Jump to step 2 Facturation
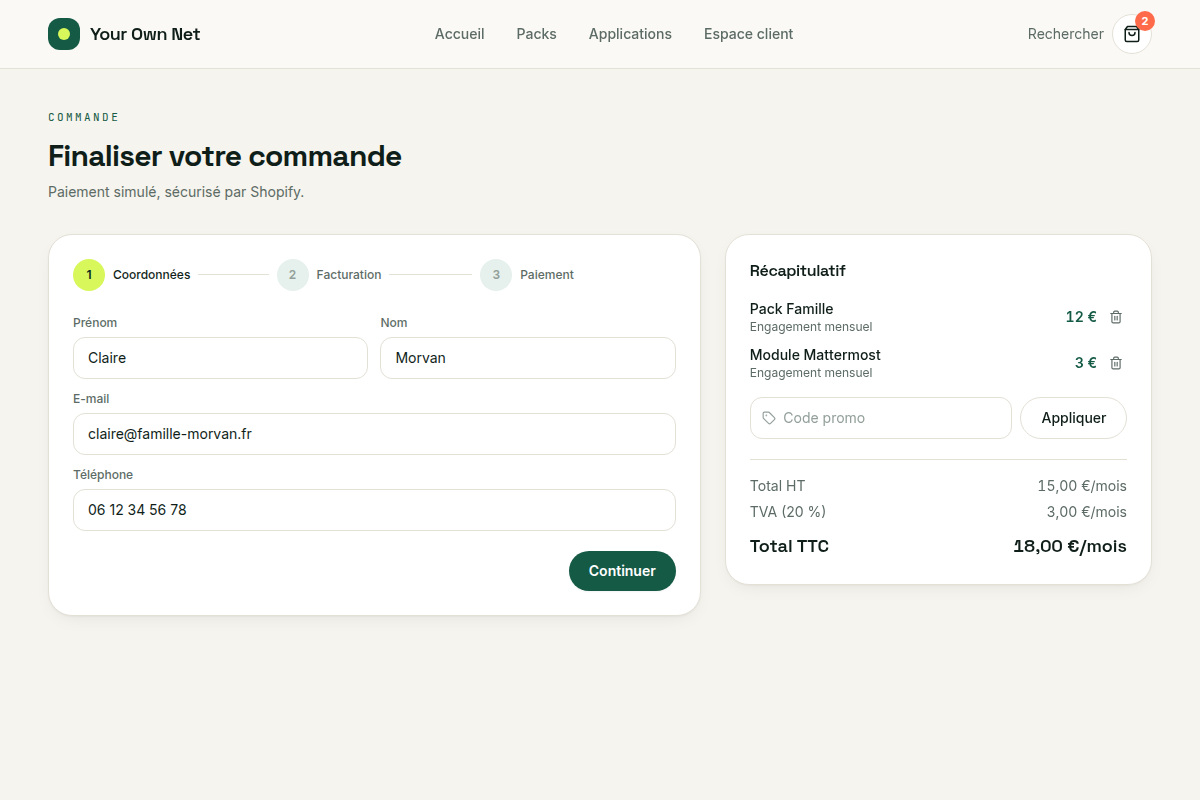This screenshot has height=800, width=1200. (x=329, y=275)
